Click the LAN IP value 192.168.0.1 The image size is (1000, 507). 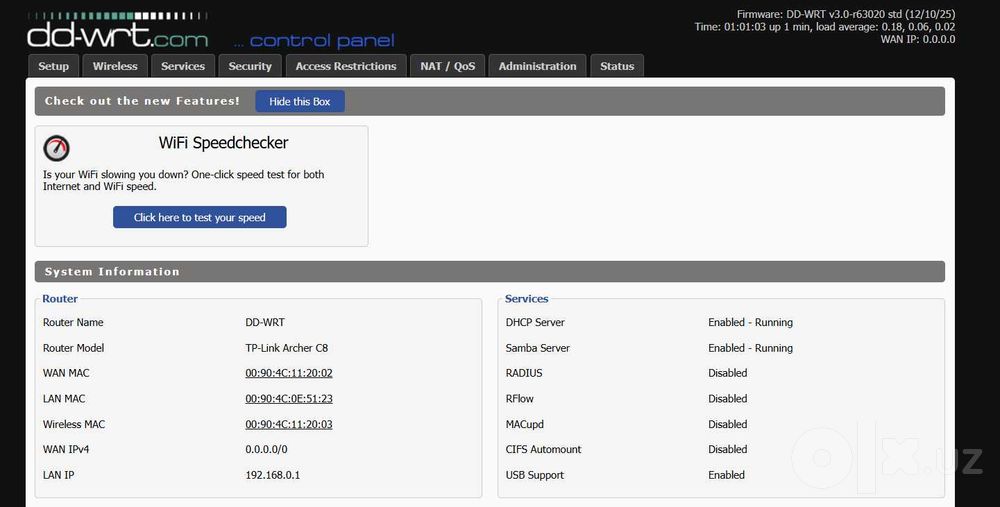point(273,474)
